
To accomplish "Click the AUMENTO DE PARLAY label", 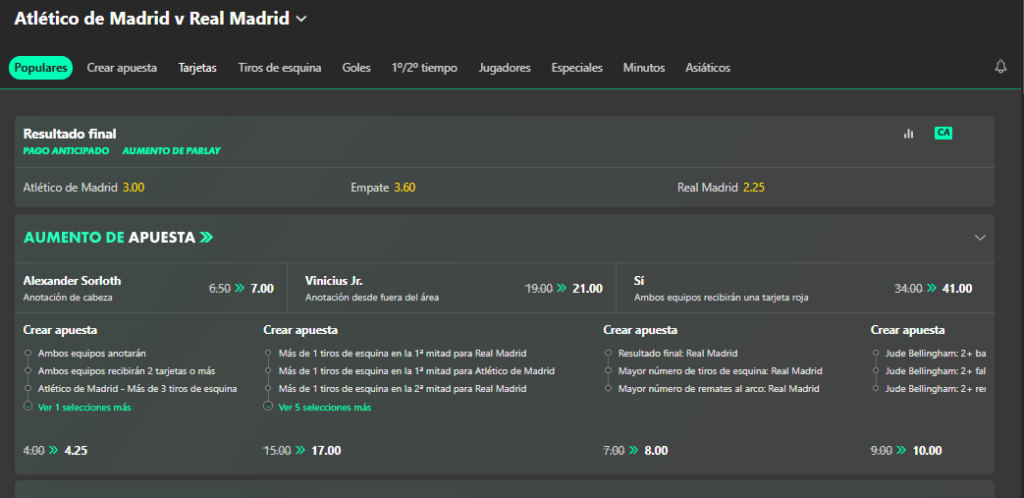I will (x=172, y=151).
